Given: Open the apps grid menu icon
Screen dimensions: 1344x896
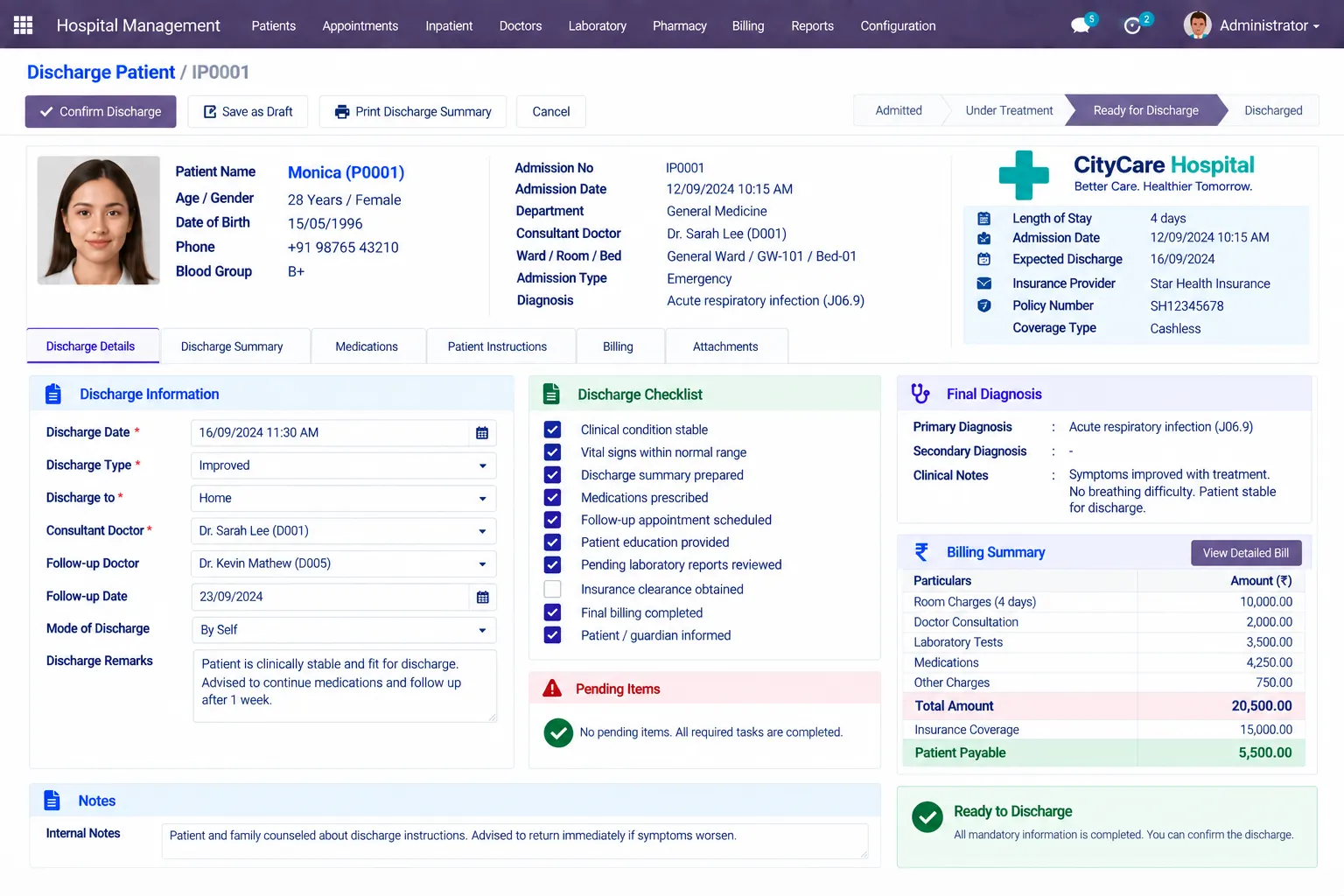Looking at the screenshot, I should pyautogui.click(x=24, y=25).
